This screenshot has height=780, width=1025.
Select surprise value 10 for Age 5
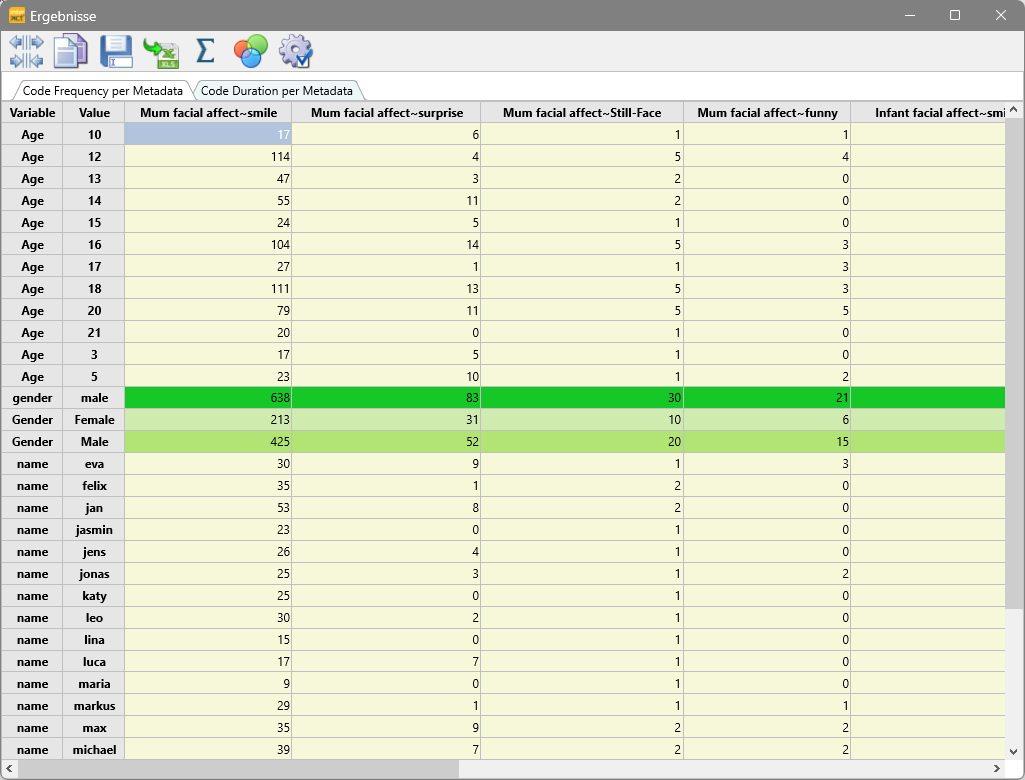386,377
